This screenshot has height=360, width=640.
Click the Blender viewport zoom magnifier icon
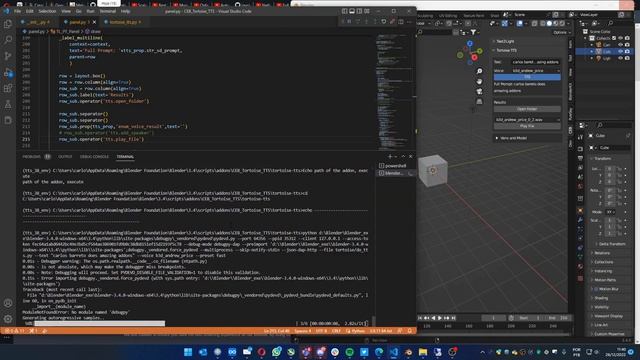tap(479, 71)
